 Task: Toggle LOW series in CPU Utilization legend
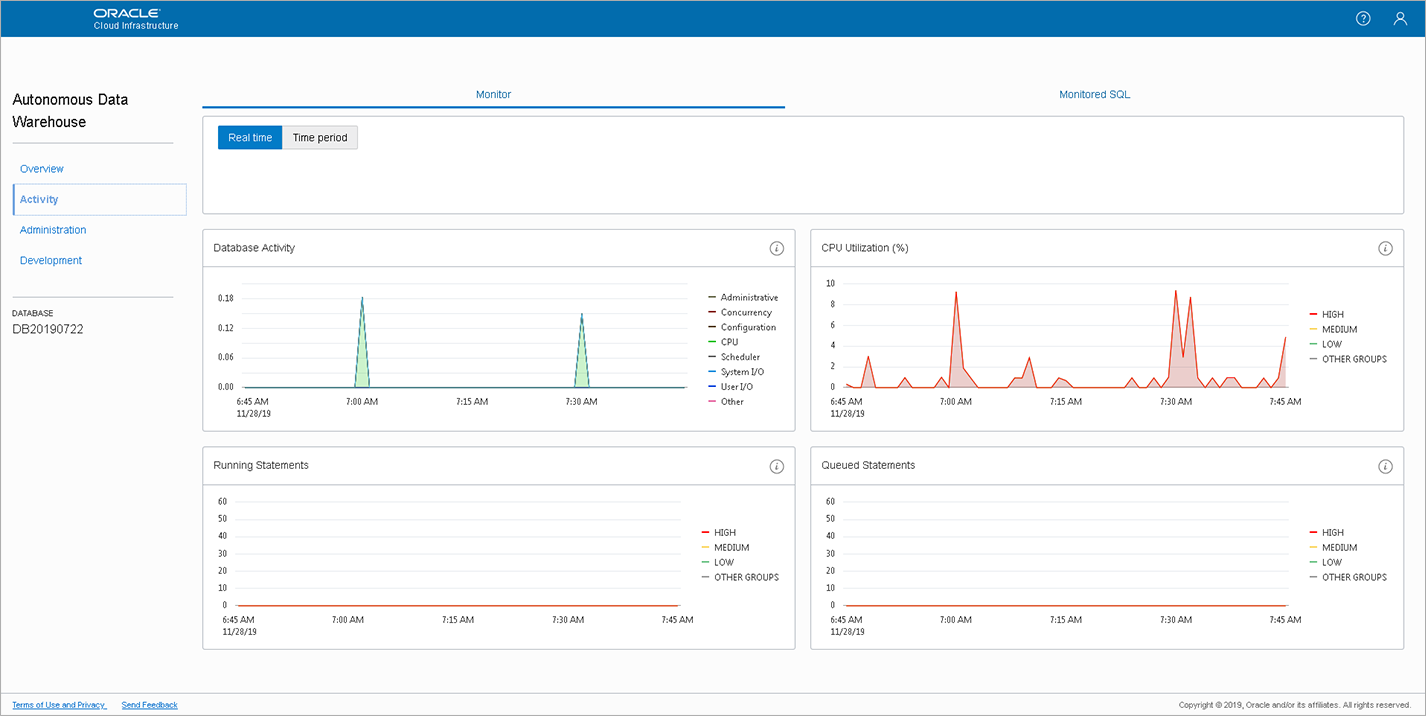coord(1326,344)
